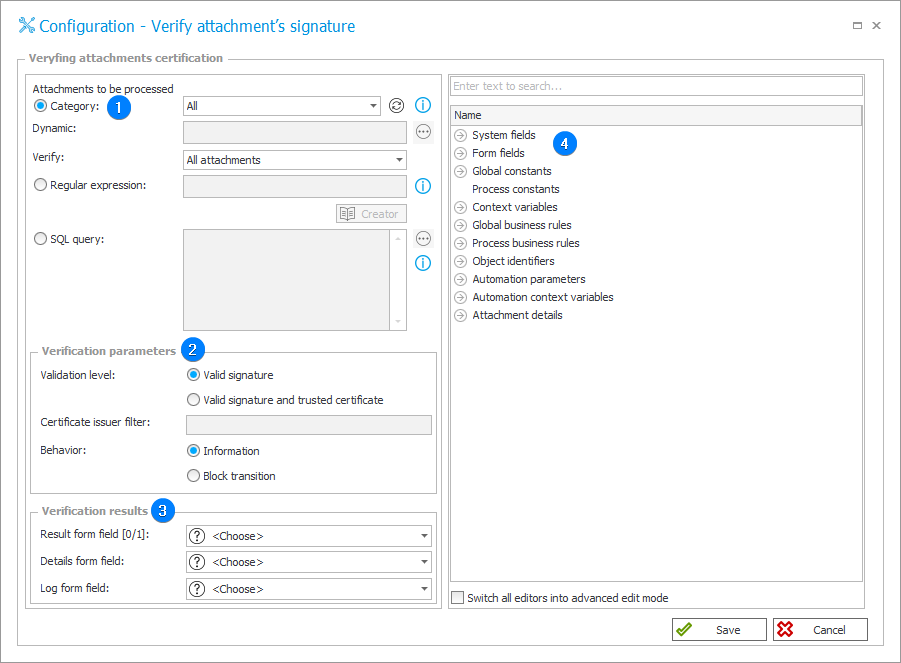Close the configuration window
Screen dimensions: 901x663
(x=876, y=25)
